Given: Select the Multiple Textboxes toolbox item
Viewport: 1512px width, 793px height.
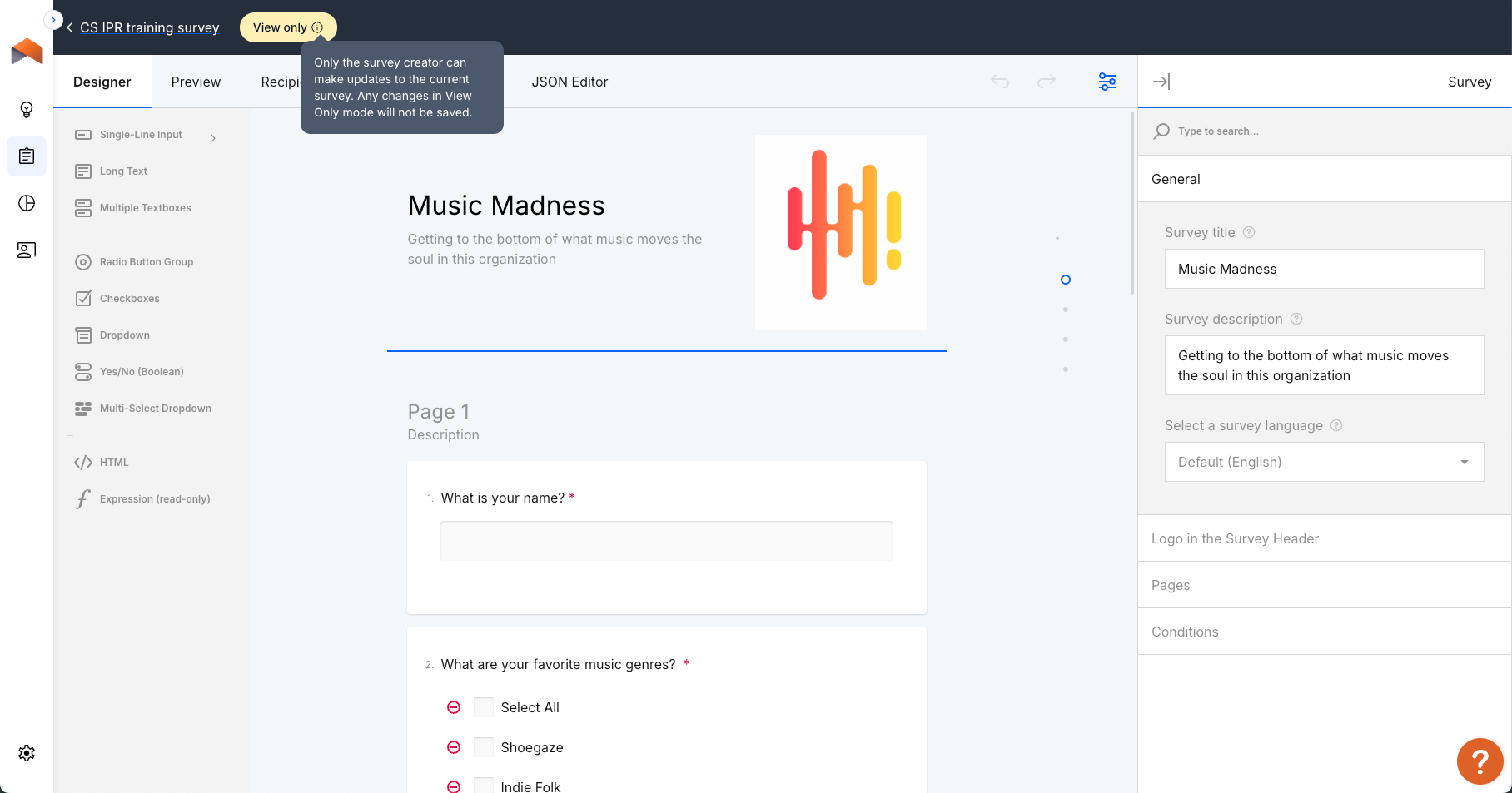Looking at the screenshot, I should (x=133, y=208).
